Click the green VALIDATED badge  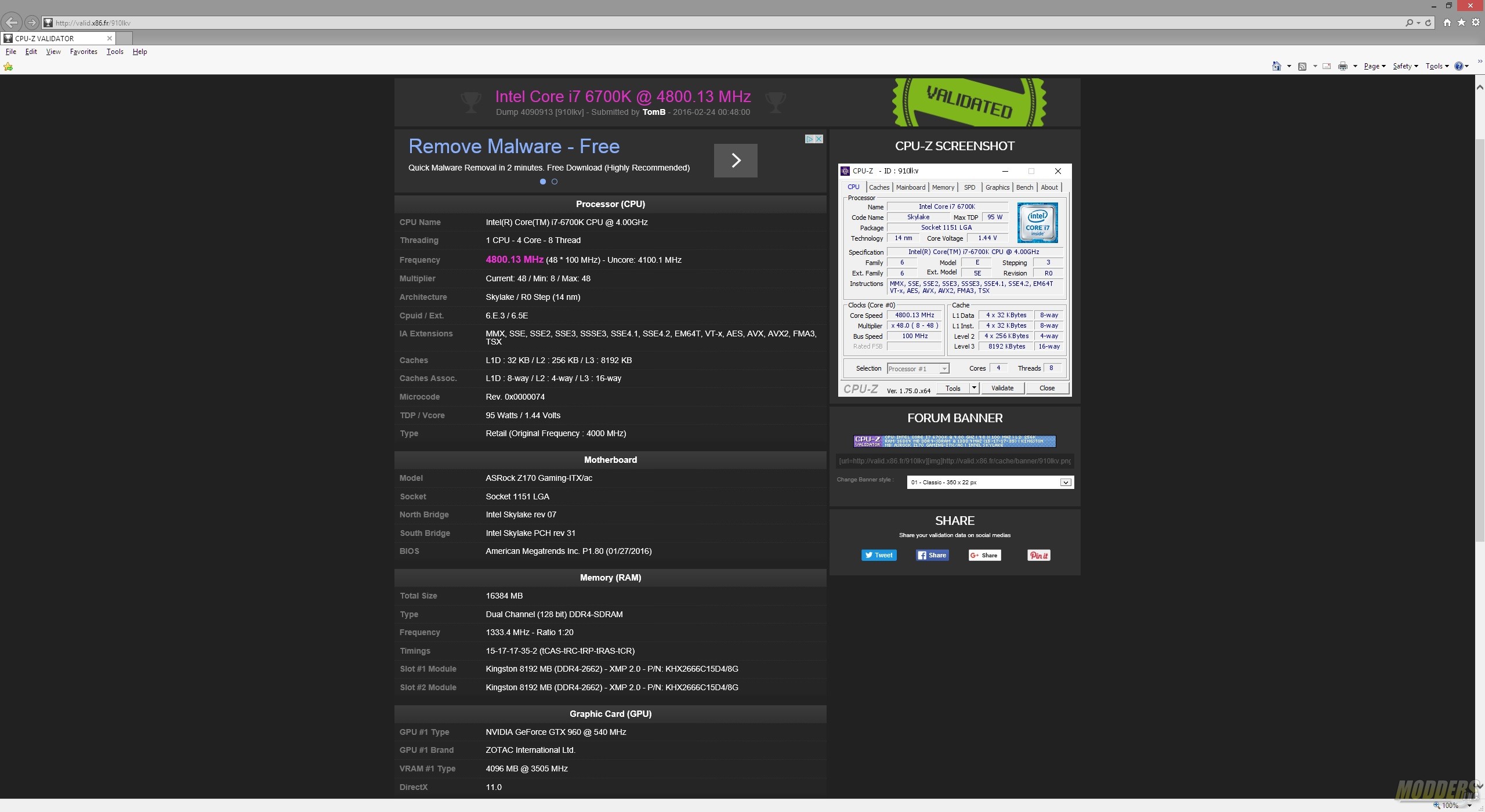click(969, 103)
